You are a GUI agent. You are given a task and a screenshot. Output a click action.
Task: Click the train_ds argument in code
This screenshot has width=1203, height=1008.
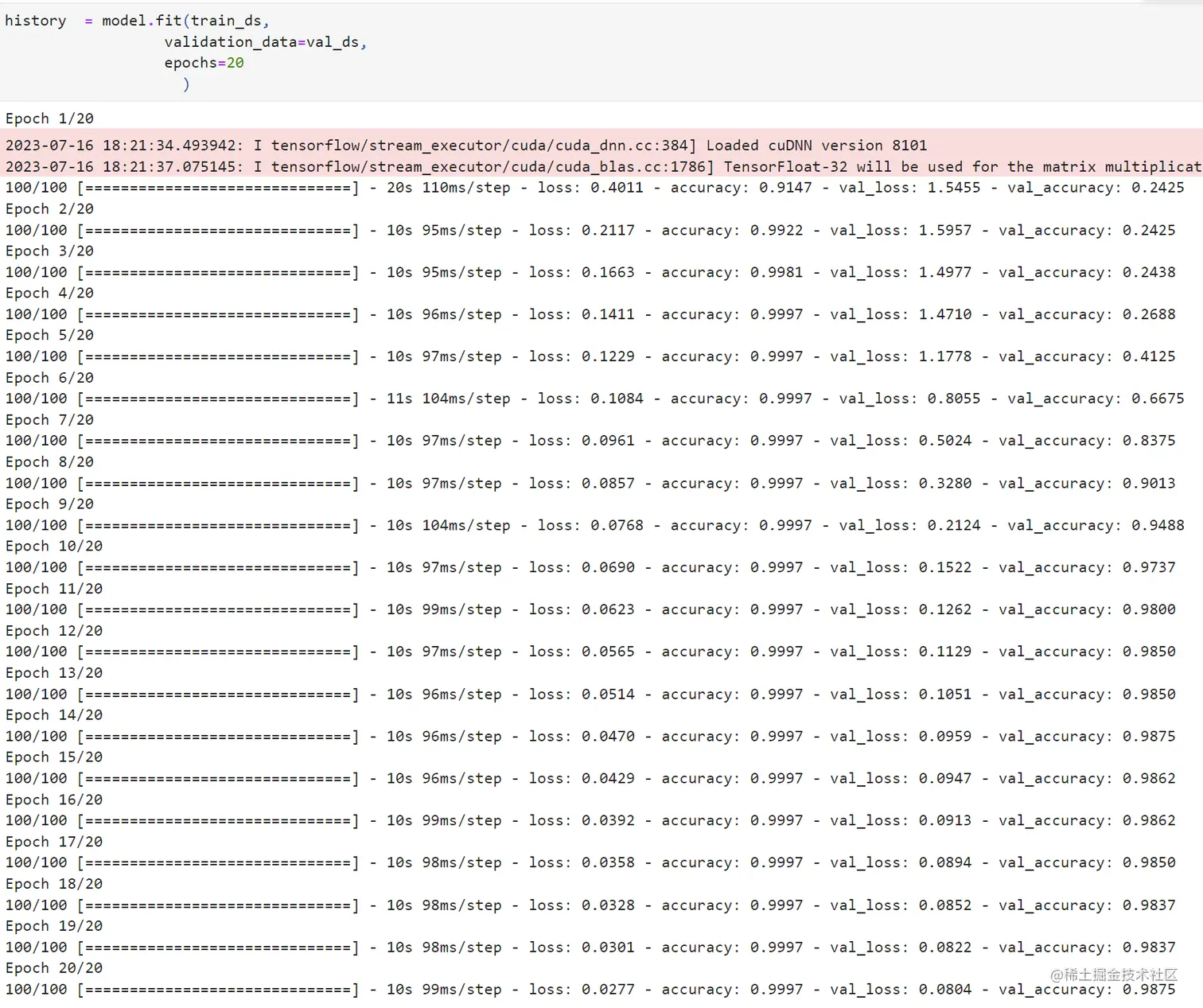point(224,21)
